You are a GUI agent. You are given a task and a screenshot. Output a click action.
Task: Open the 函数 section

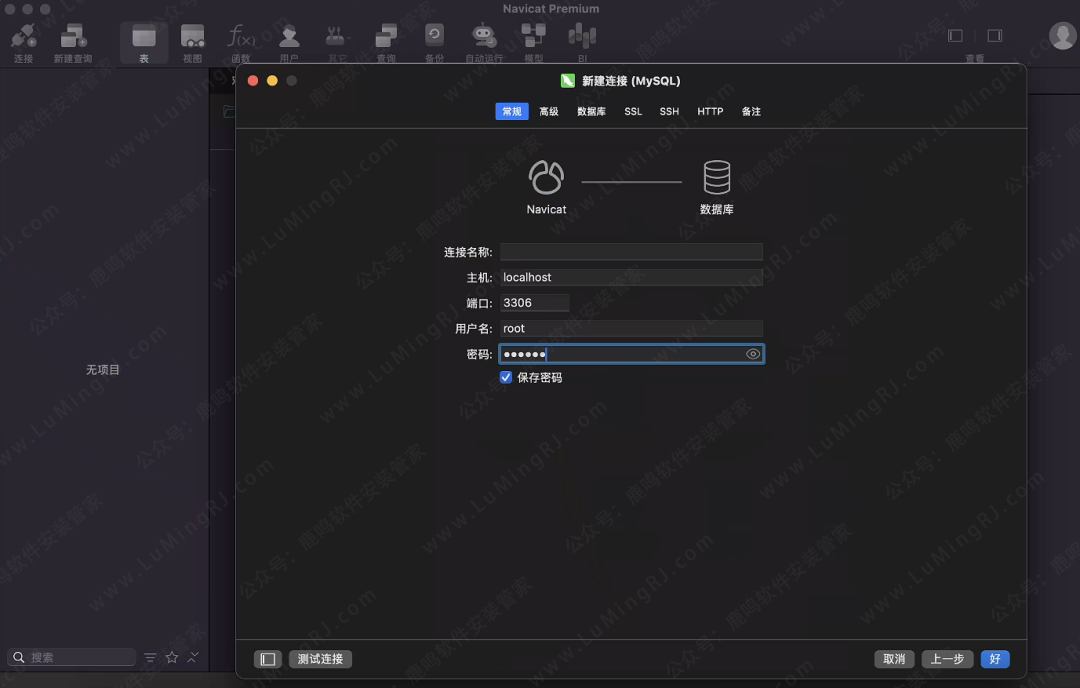pos(240,38)
